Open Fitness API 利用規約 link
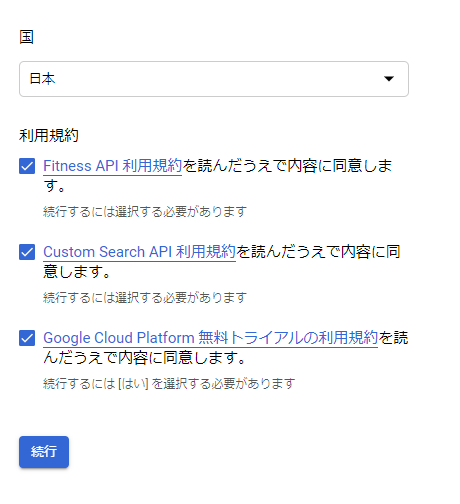This screenshot has height=504, width=460. (113, 166)
